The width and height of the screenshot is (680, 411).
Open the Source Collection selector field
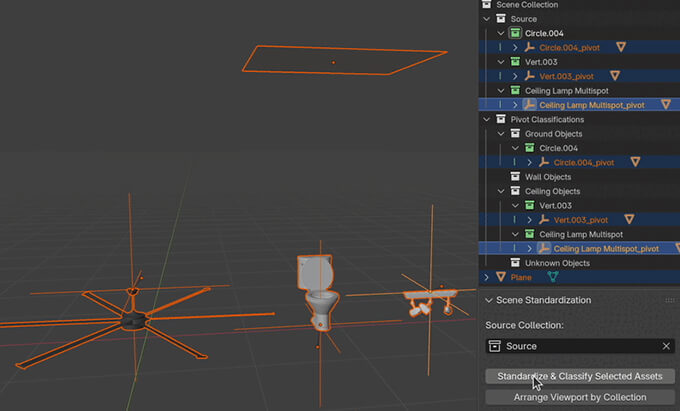pyautogui.click(x=575, y=346)
